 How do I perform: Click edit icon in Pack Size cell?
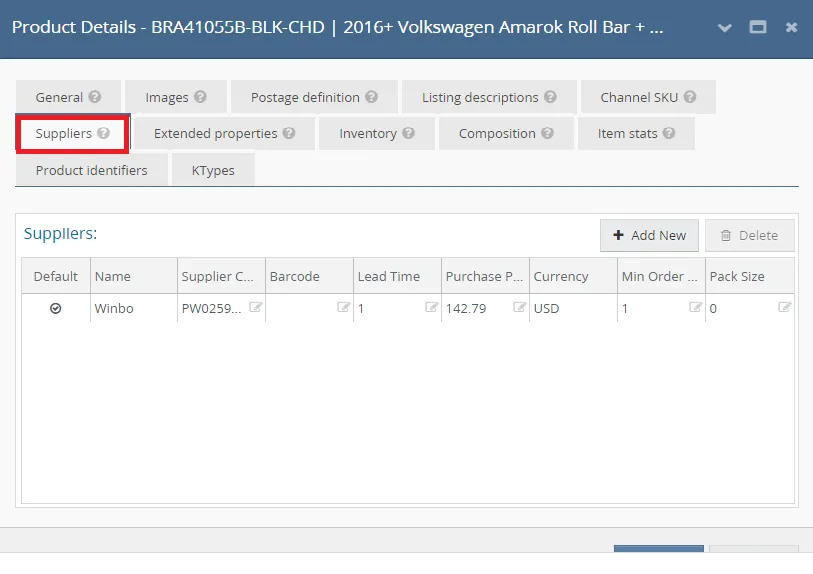point(784,307)
